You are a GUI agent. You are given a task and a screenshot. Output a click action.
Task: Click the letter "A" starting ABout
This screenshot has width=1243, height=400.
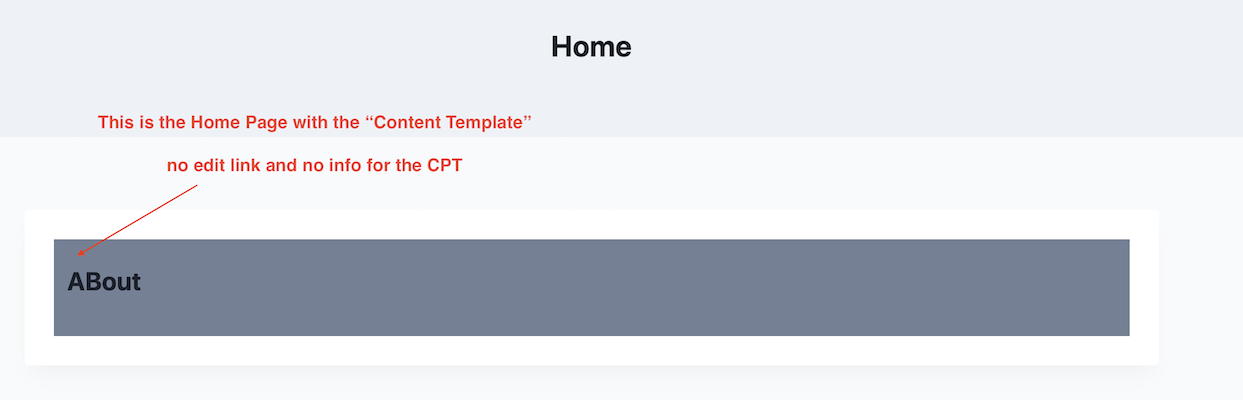click(76, 282)
